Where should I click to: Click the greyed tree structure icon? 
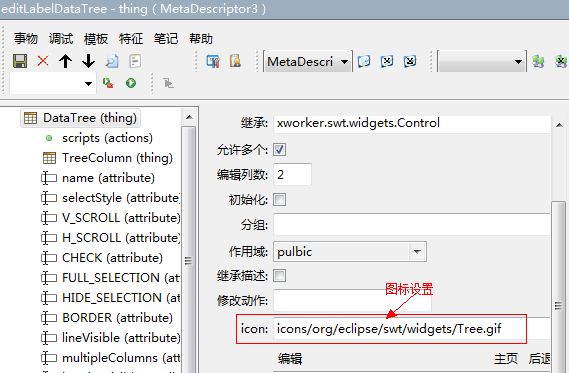coord(168,83)
